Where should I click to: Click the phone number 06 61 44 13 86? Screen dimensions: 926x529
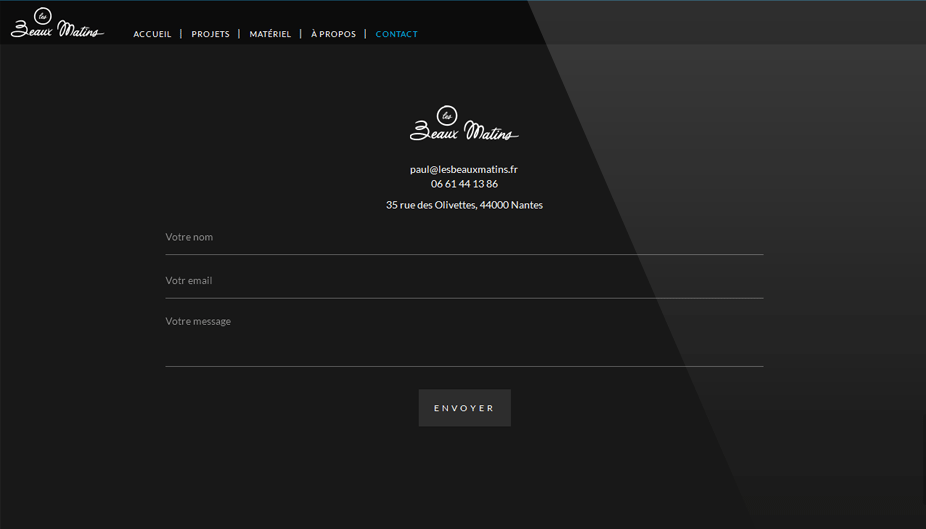[x=464, y=184]
